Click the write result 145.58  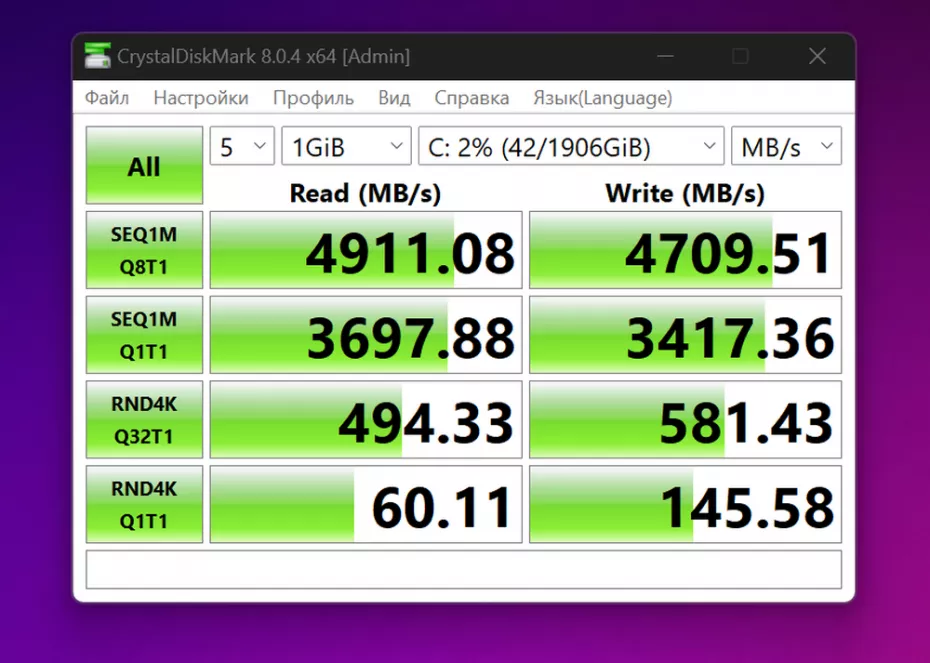click(686, 505)
